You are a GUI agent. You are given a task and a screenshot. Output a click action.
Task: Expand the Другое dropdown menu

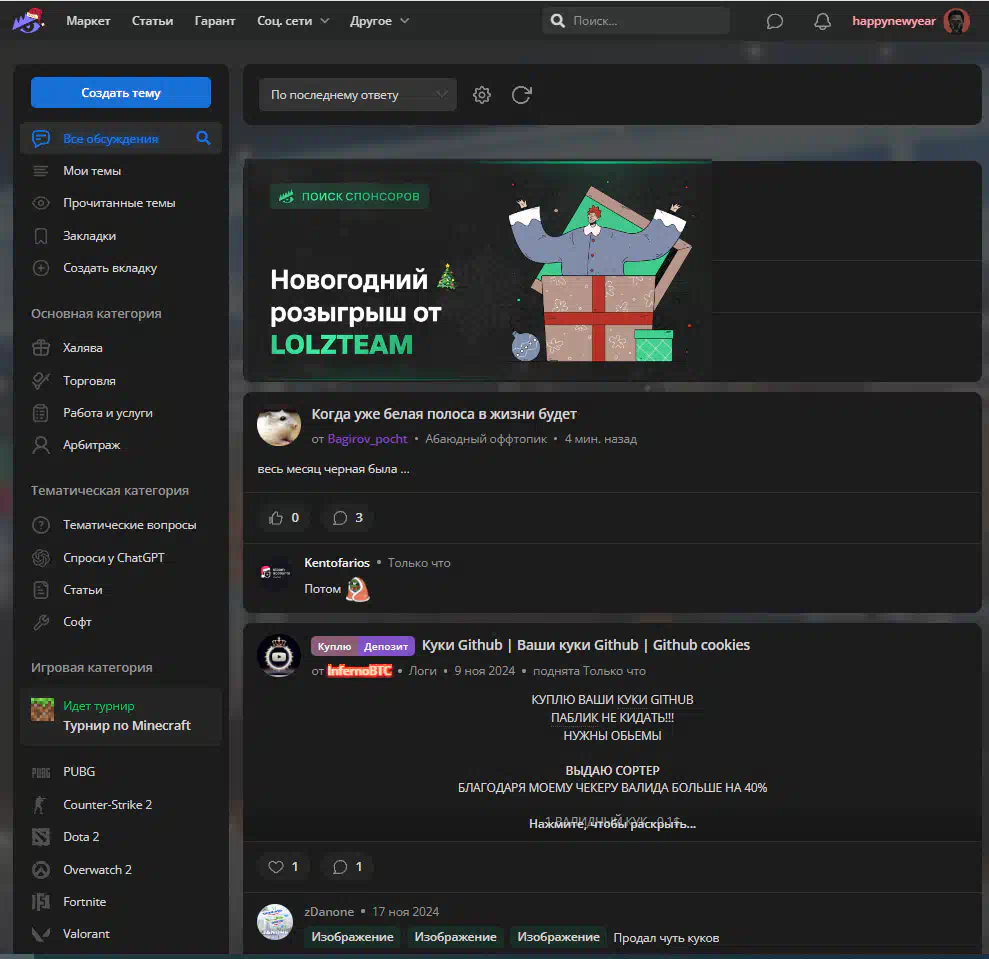click(x=379, y=21)
